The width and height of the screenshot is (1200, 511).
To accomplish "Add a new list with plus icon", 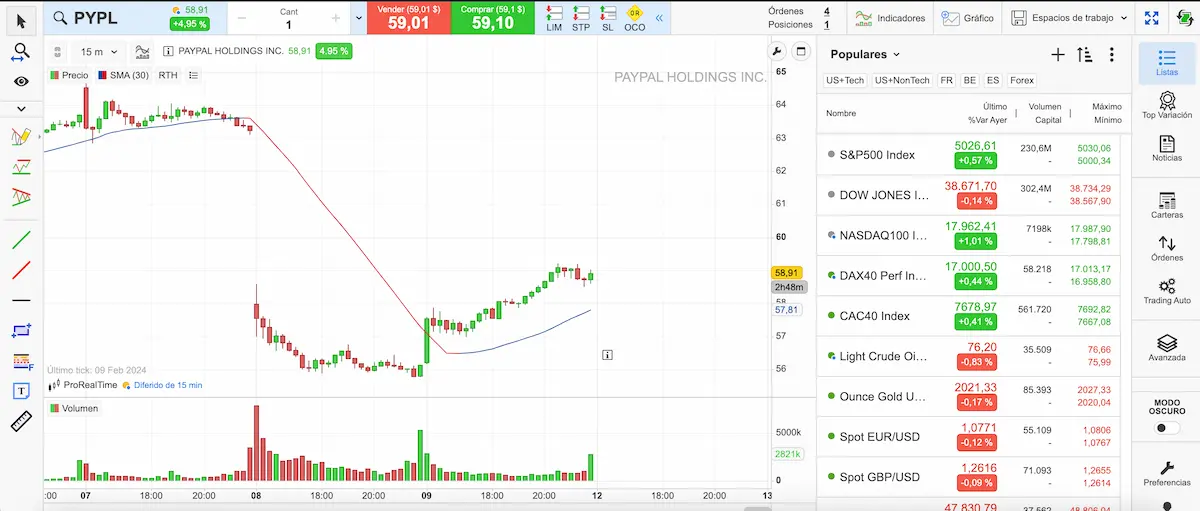I will coord(1058,55).
